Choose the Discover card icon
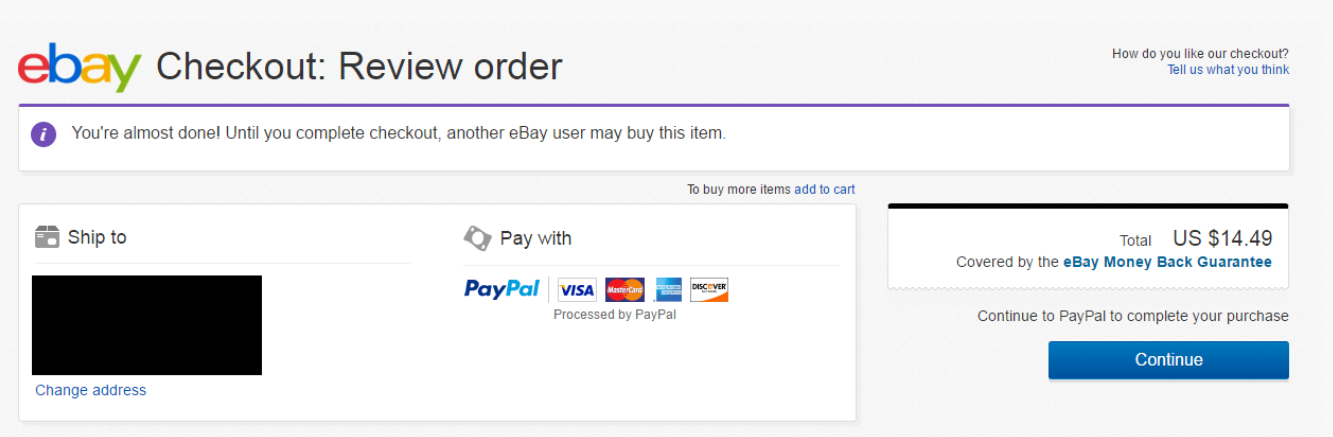The width and height of the screenshot is (1333, 437). [709, 290]
